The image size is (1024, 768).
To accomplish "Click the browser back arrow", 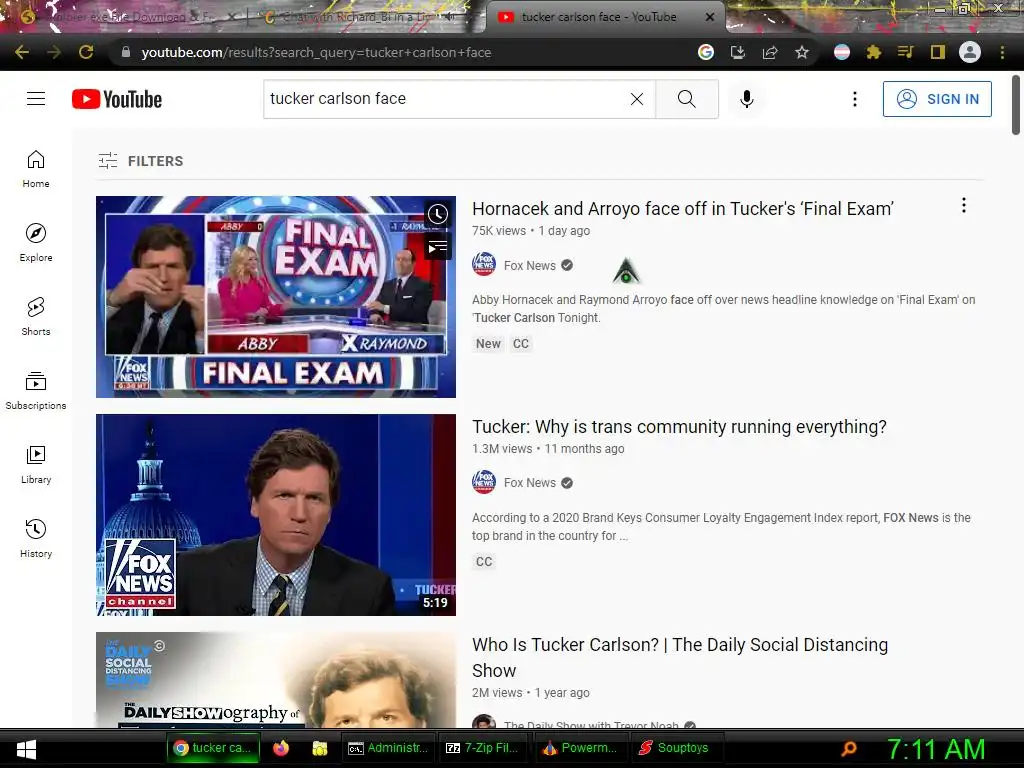I will (x=22, y=52).
